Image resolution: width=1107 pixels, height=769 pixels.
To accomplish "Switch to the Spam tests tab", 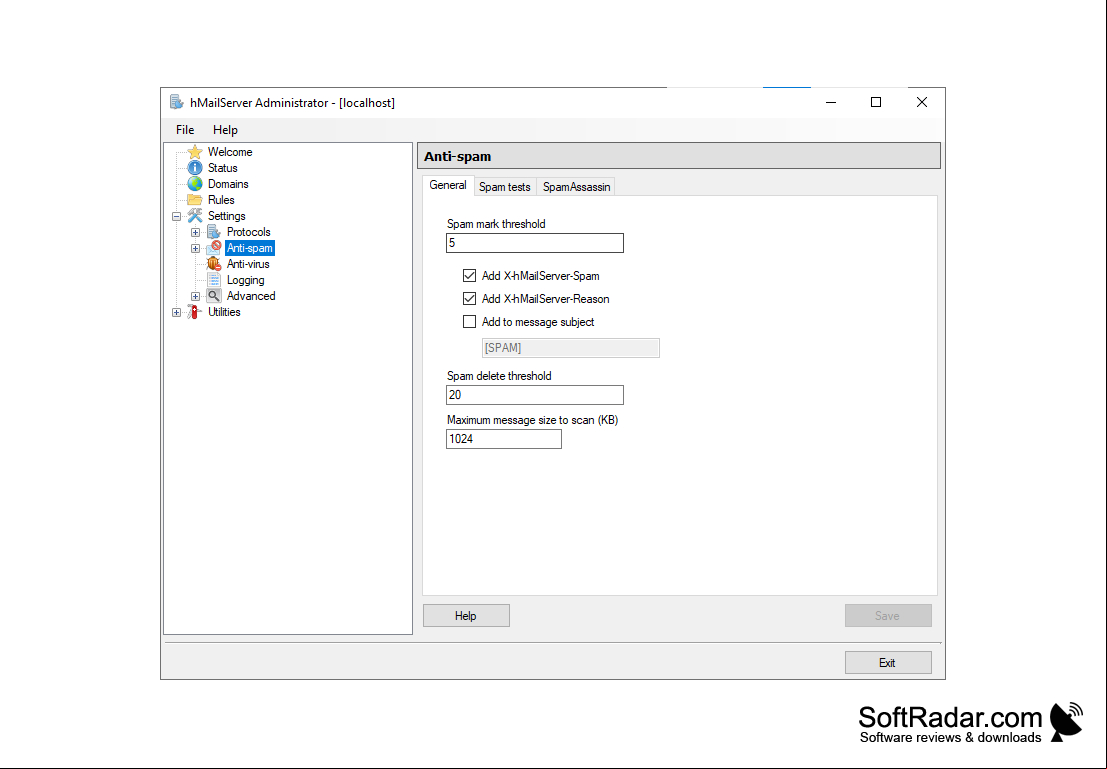I will pyautogui.click(x=505, y=187).
